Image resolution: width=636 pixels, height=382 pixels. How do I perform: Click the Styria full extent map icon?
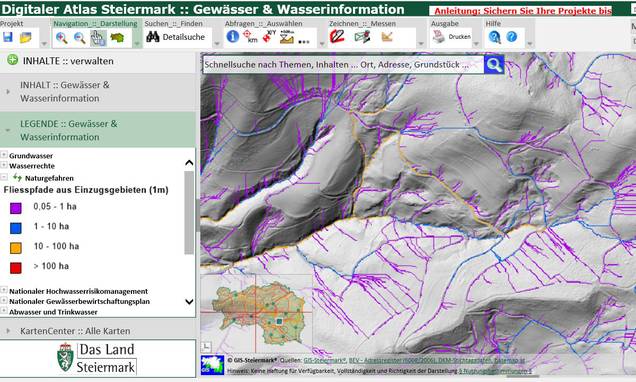click(117, 38)
